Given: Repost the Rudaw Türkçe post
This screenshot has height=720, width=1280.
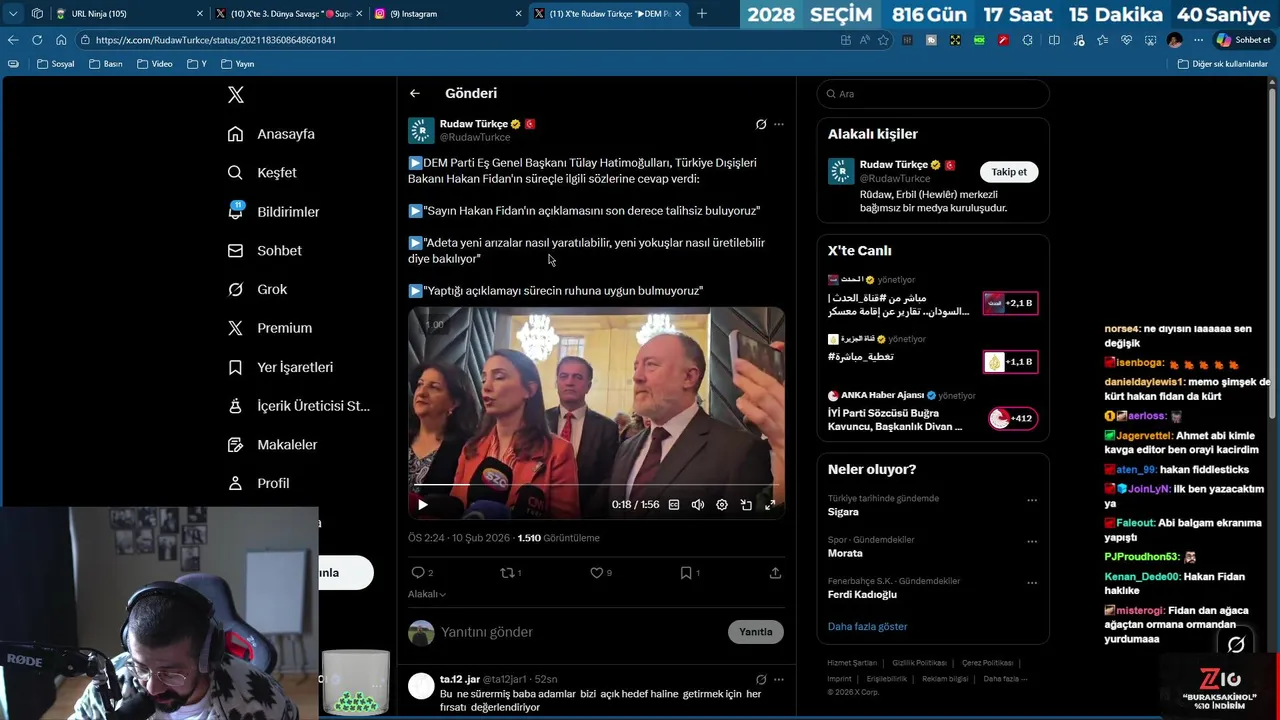Looking at the screenshot, I should 507,573.
